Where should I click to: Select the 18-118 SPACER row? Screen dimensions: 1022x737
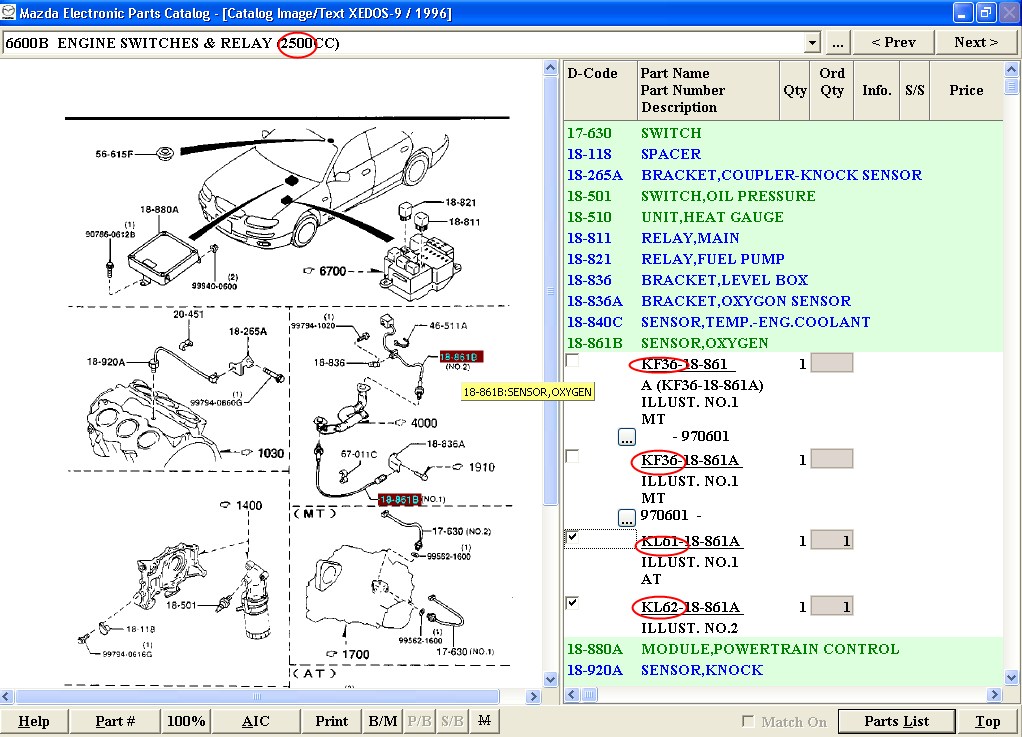(783, 154)
